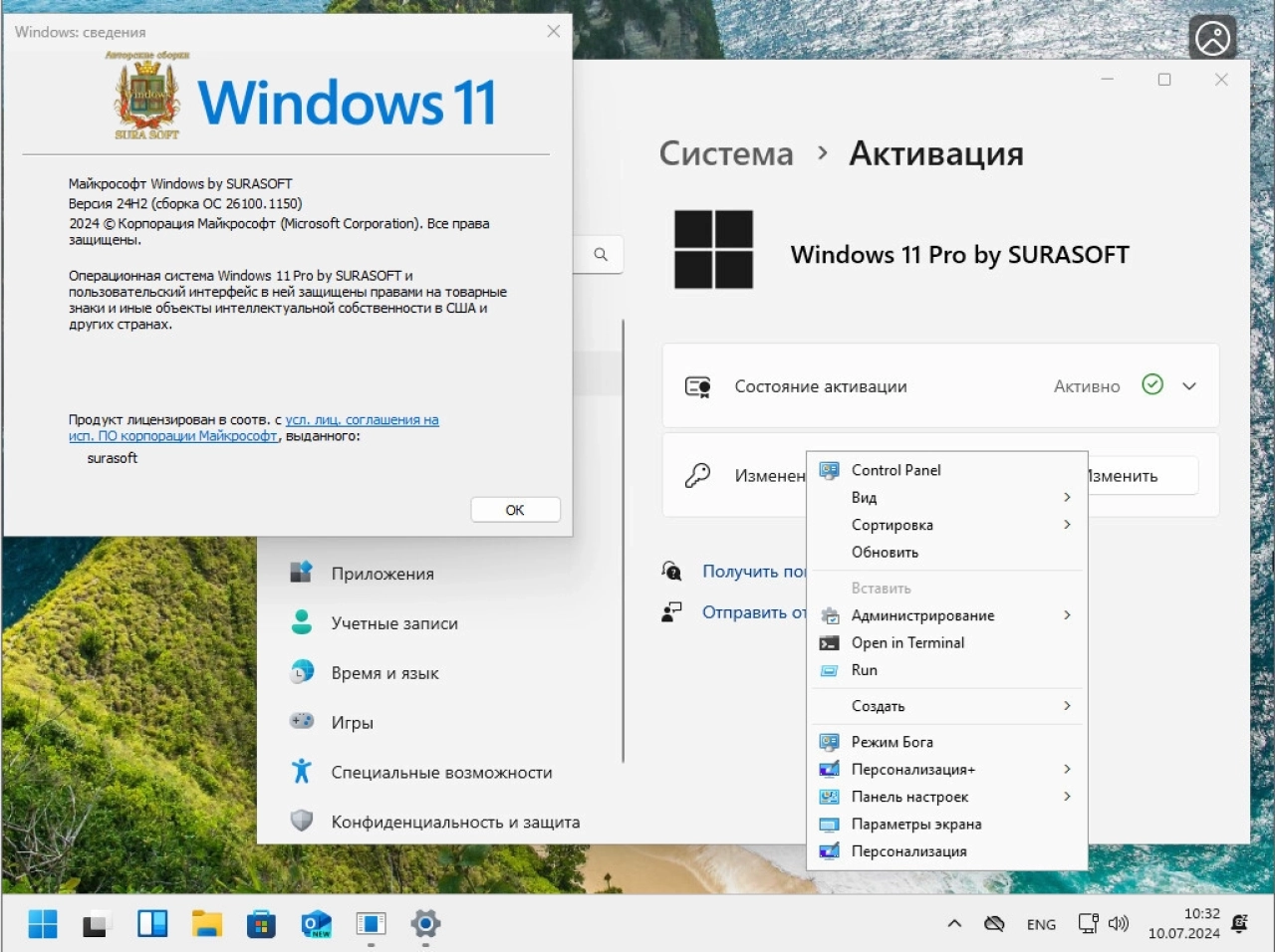1275x952 pixels.
Task: Click the product key icon
Action: click(x=697, y=475)
